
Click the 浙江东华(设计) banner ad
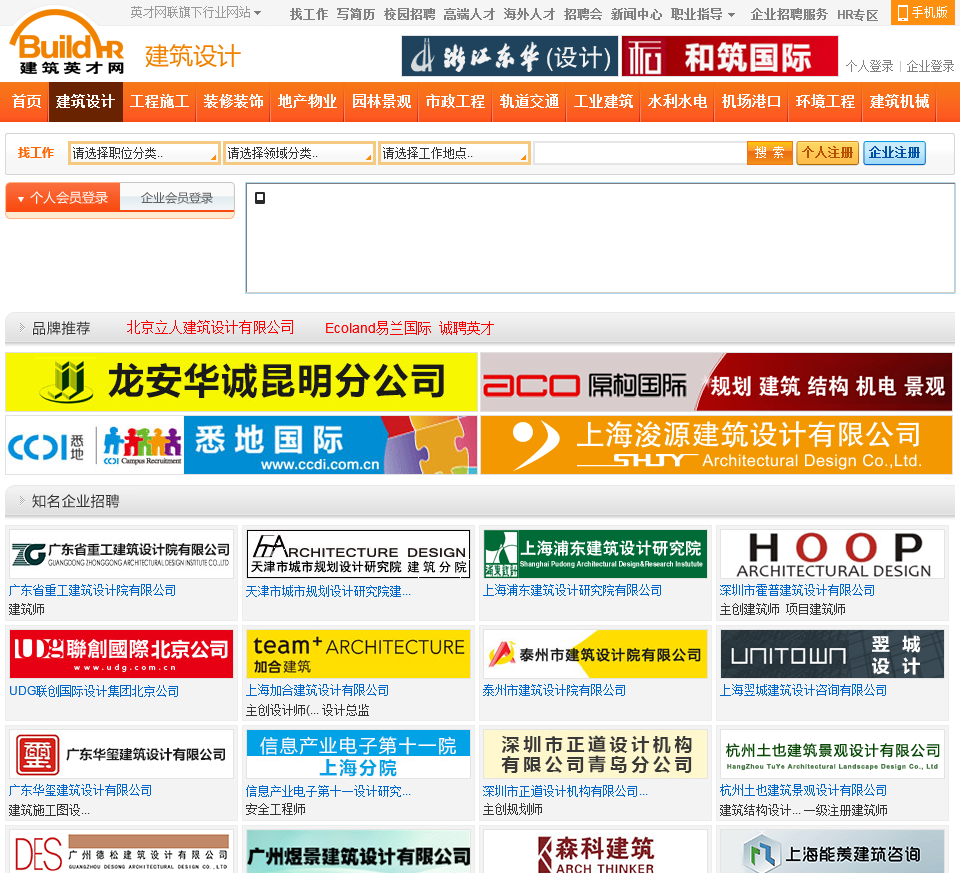509,56
